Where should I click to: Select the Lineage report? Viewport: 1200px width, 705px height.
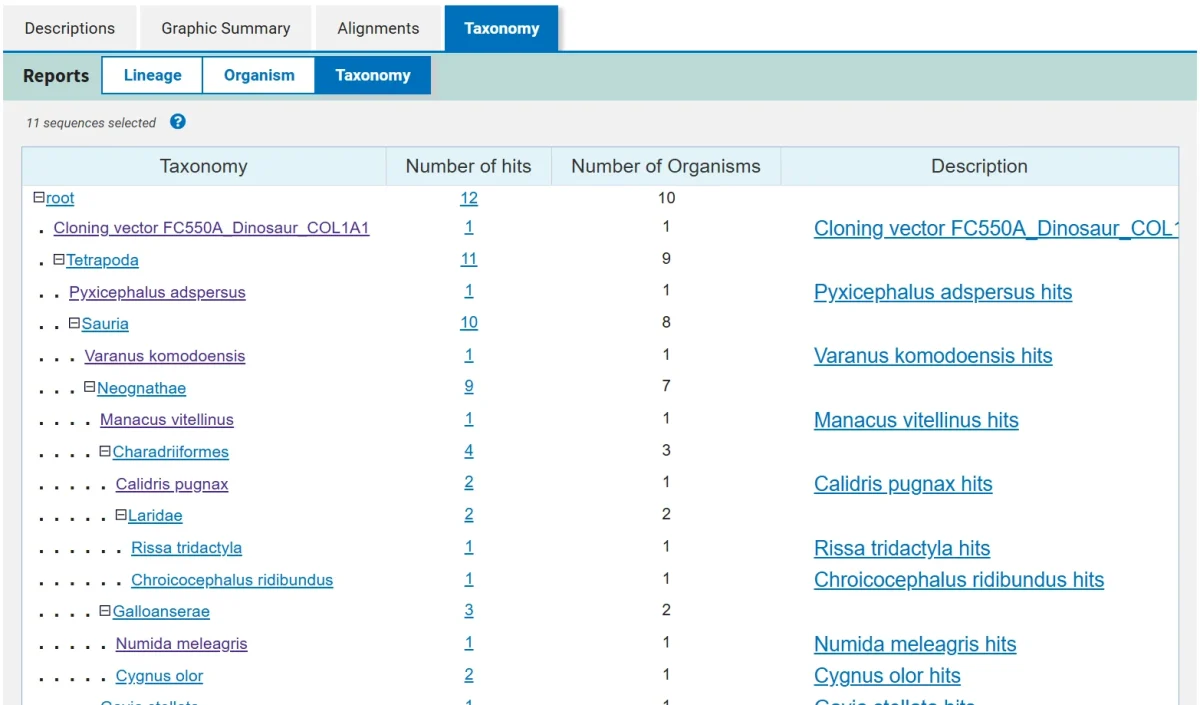[x=152, y=75]
